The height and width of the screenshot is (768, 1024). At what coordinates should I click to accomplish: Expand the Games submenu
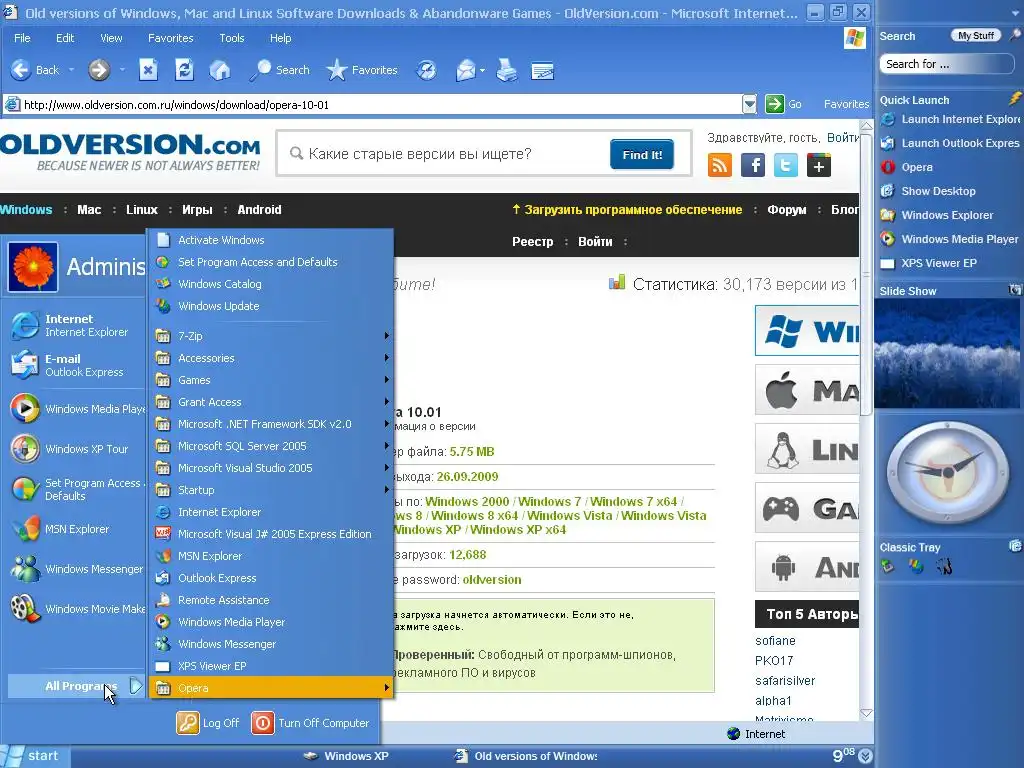pyautogui.click(x=272, y=380)
